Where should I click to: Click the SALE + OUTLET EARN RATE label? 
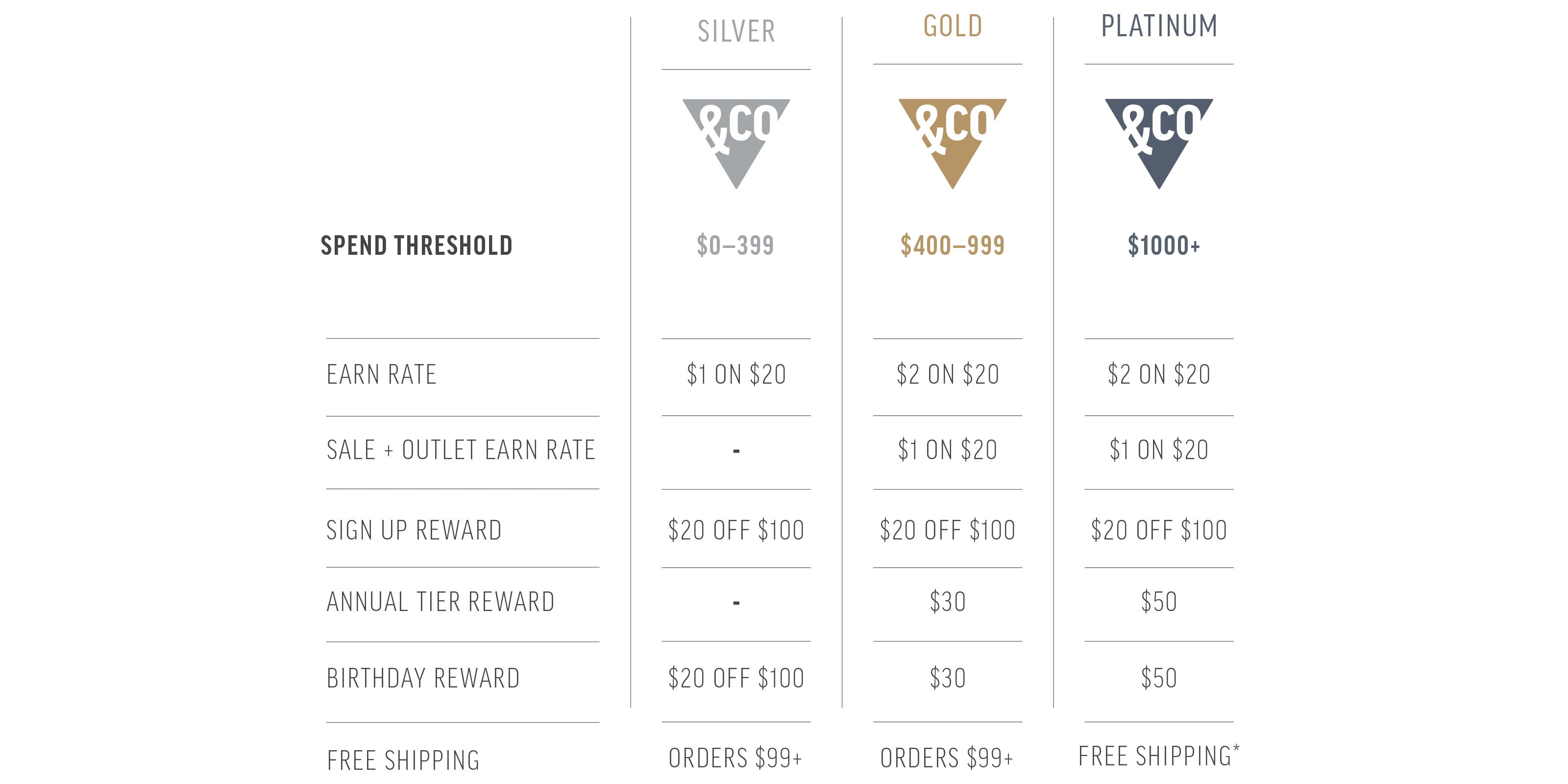pyautogui.click(x=461, y=450)
